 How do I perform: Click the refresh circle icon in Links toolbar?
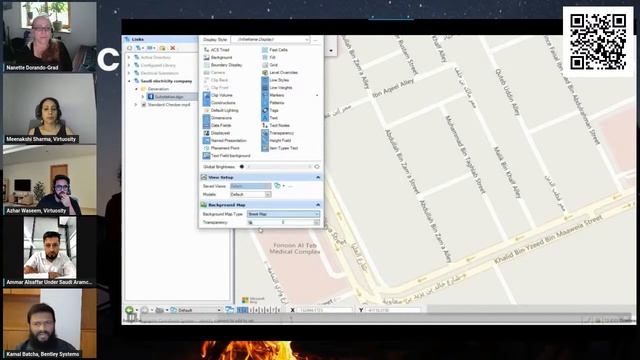coord(129,48)
